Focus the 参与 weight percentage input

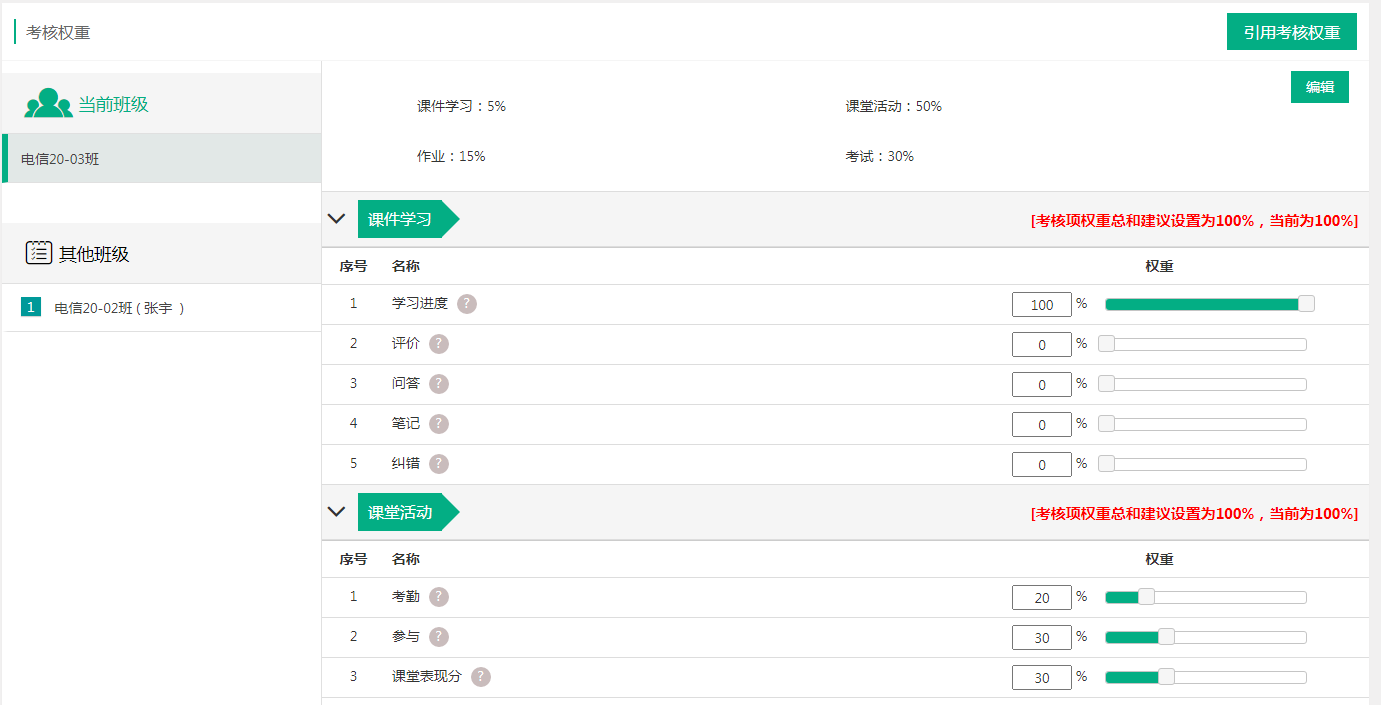point(1041,638)
